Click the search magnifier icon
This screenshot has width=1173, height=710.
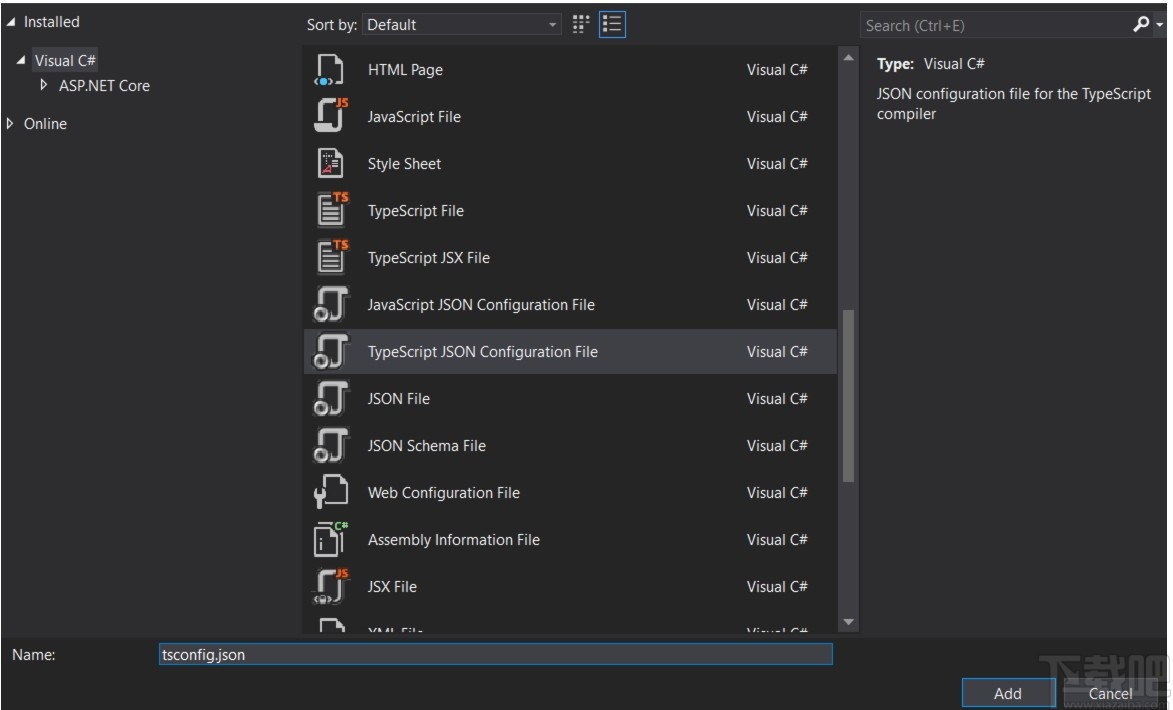[x=1141, y=25]
